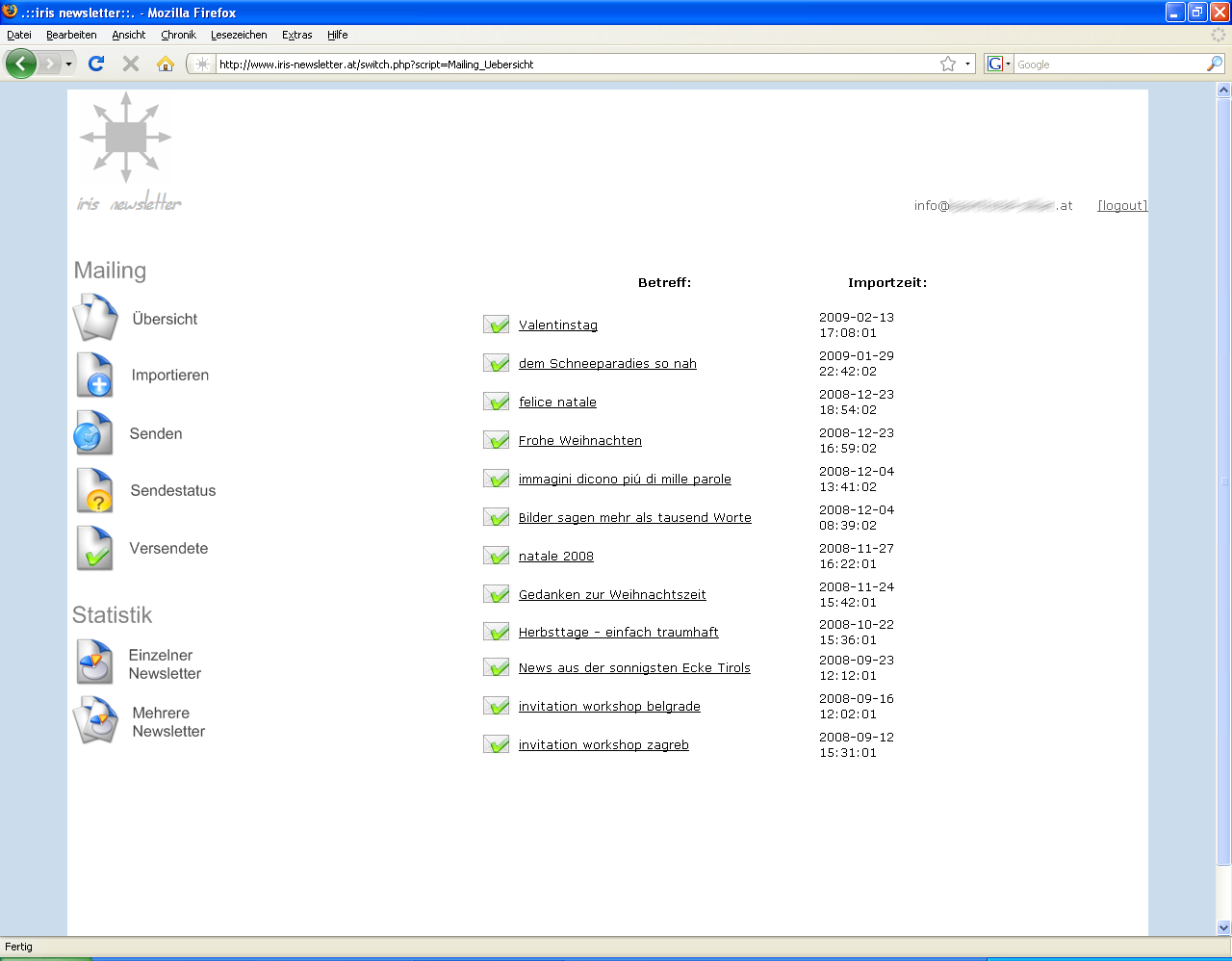This screenshot has height=961, width=1232.
Task: Click the logout link
Action: point(1121,205)
